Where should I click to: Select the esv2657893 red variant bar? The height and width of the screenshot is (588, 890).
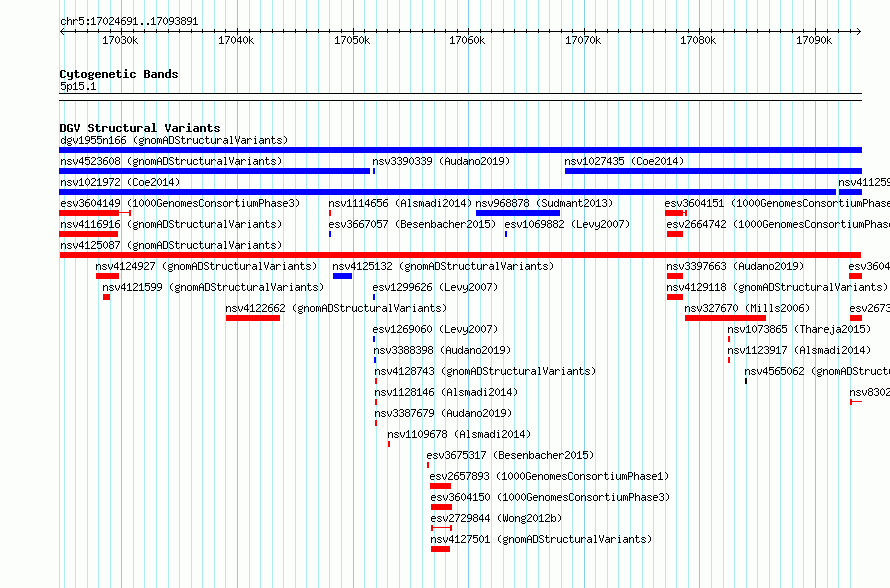[440, 486]
